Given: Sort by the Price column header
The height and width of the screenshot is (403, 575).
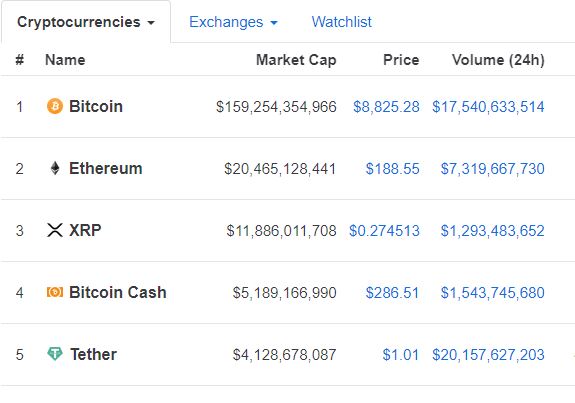Looking at the screenshot, I should pos(401,60).
